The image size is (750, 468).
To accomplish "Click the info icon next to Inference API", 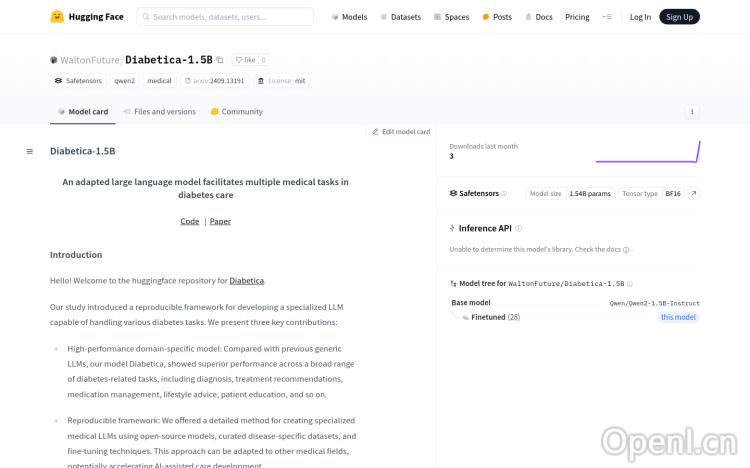I will point(519,228).
